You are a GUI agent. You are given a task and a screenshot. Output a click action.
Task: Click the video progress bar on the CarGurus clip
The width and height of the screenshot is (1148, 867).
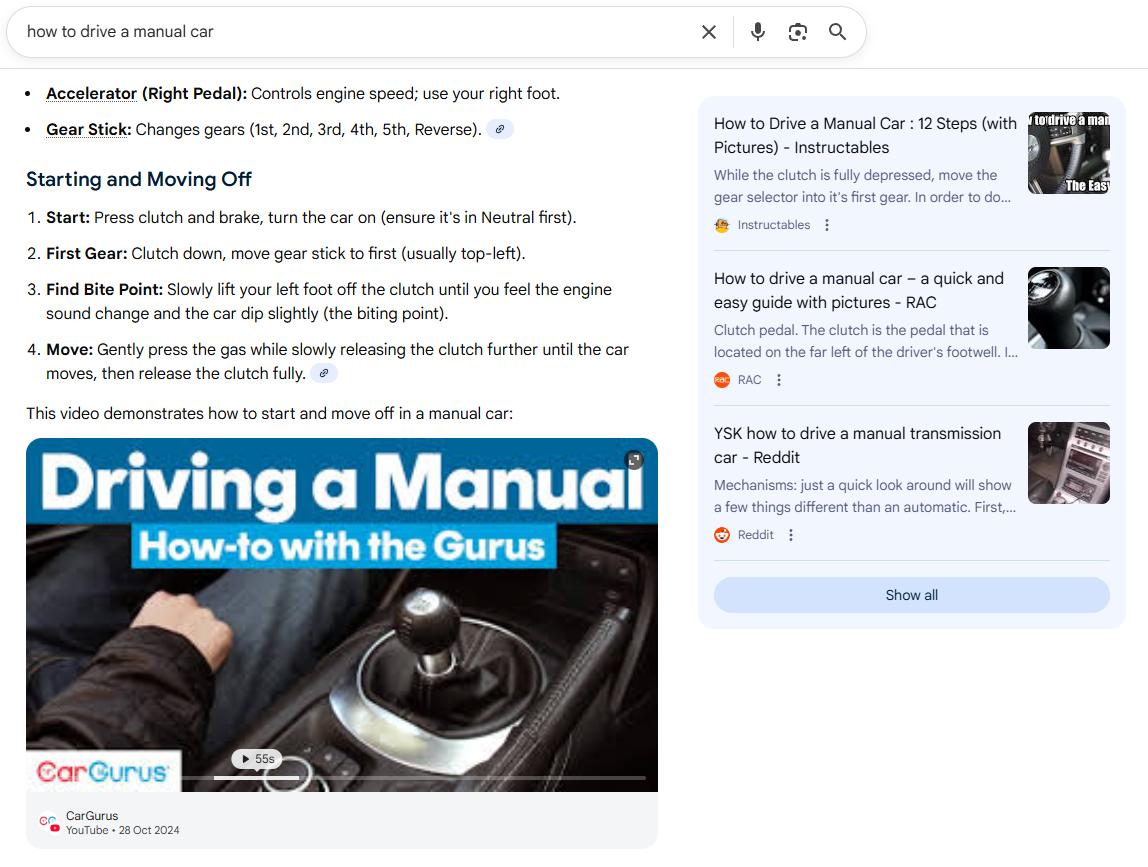tap(414, 778)
